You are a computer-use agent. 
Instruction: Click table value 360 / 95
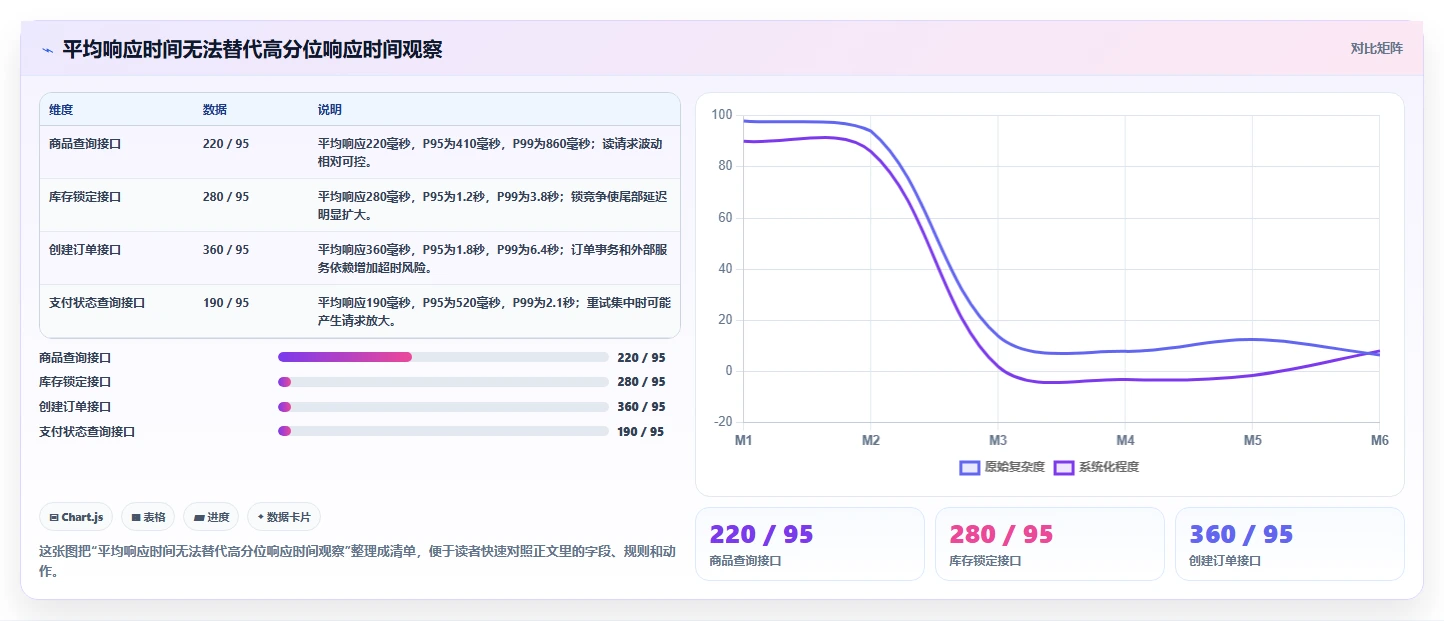[x=226, y=250]
